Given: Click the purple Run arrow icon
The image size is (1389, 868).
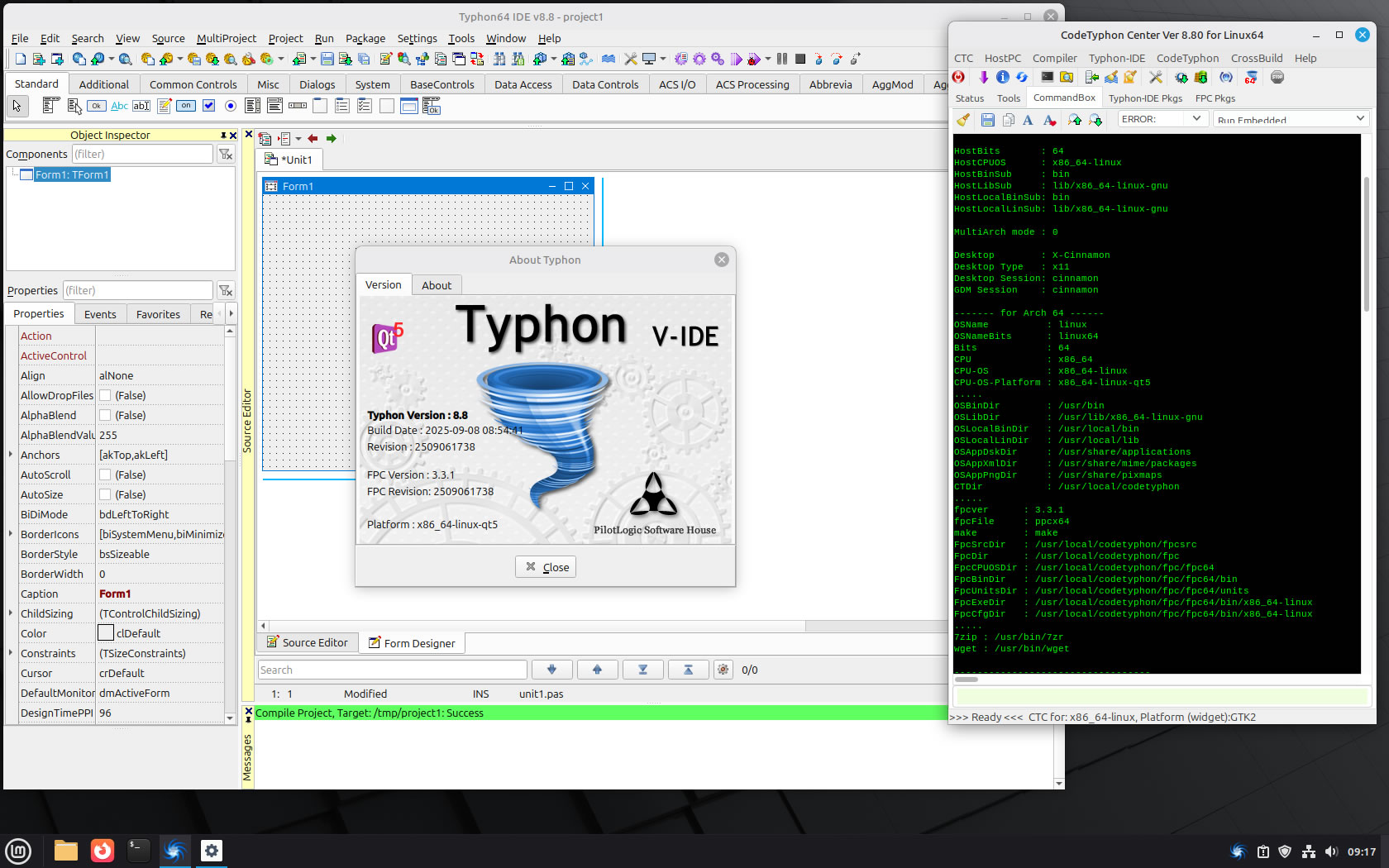Looking at the screenshot, I should (x=736, y=59).
